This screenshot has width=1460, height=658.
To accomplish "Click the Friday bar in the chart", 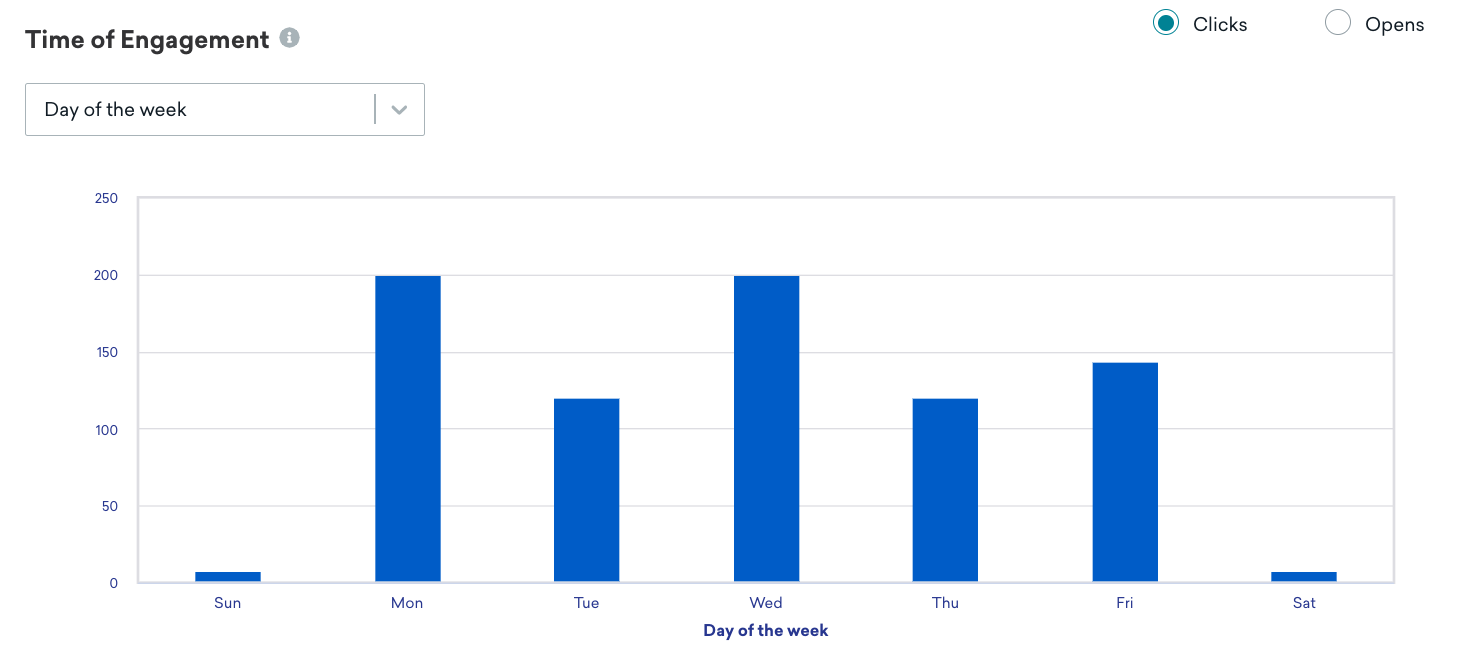I will [1125, 472].
